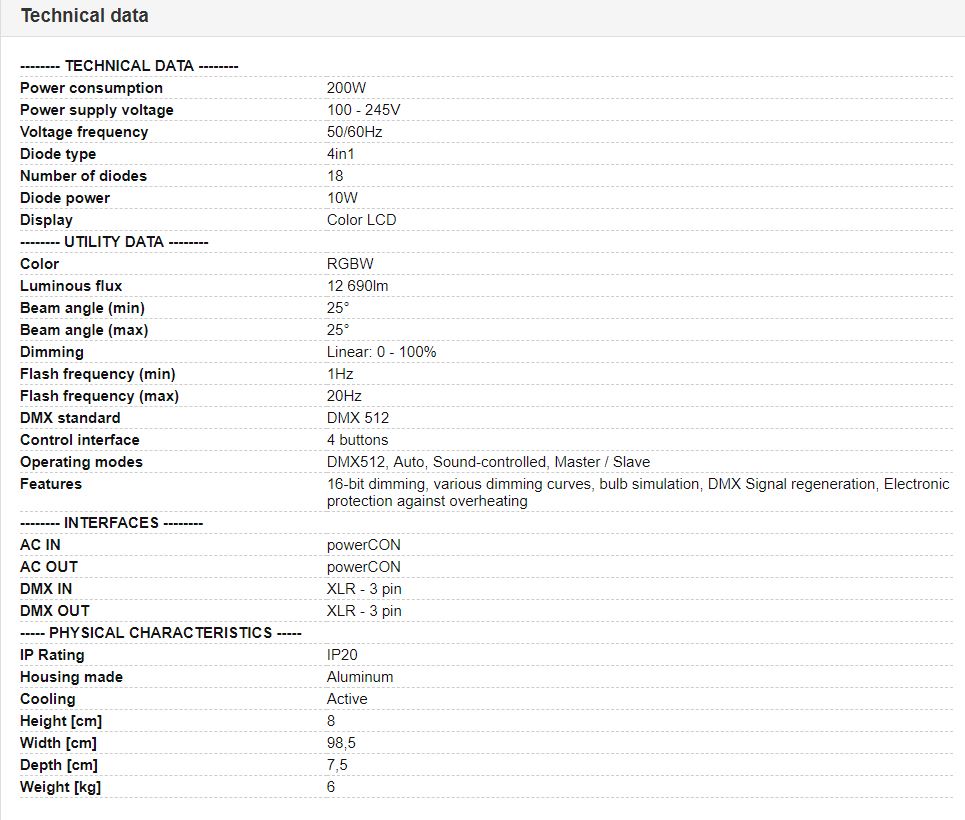Select the 'Operating modes' label
The height and width of the screenshot is (820, 965).
(x=81, y=462)
